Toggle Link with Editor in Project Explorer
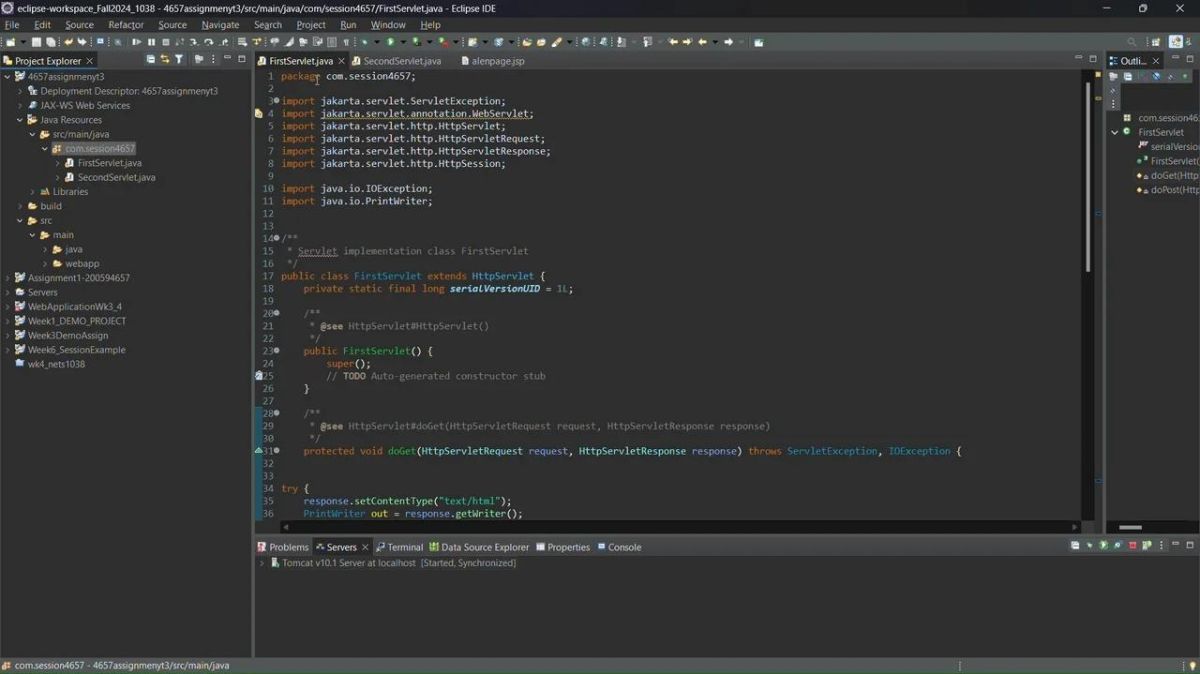The image size is (1200, 674). [165, 60]
